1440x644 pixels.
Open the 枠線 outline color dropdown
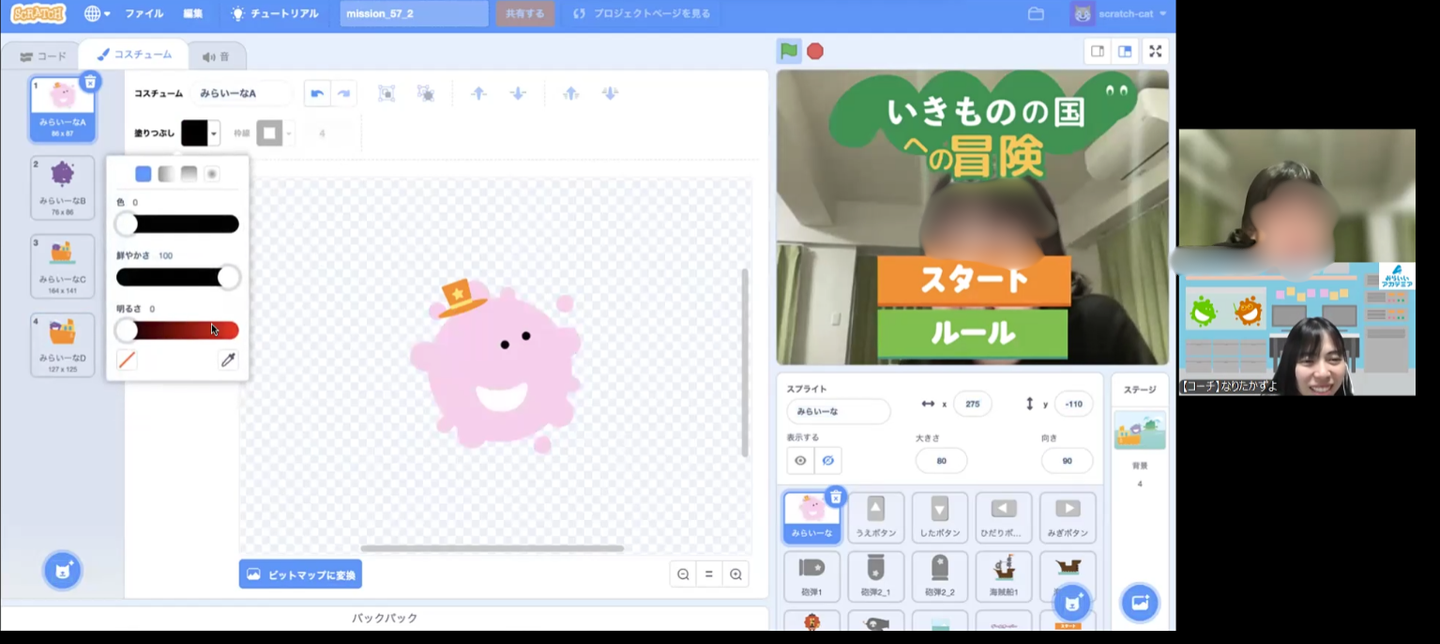coord(275,133)
